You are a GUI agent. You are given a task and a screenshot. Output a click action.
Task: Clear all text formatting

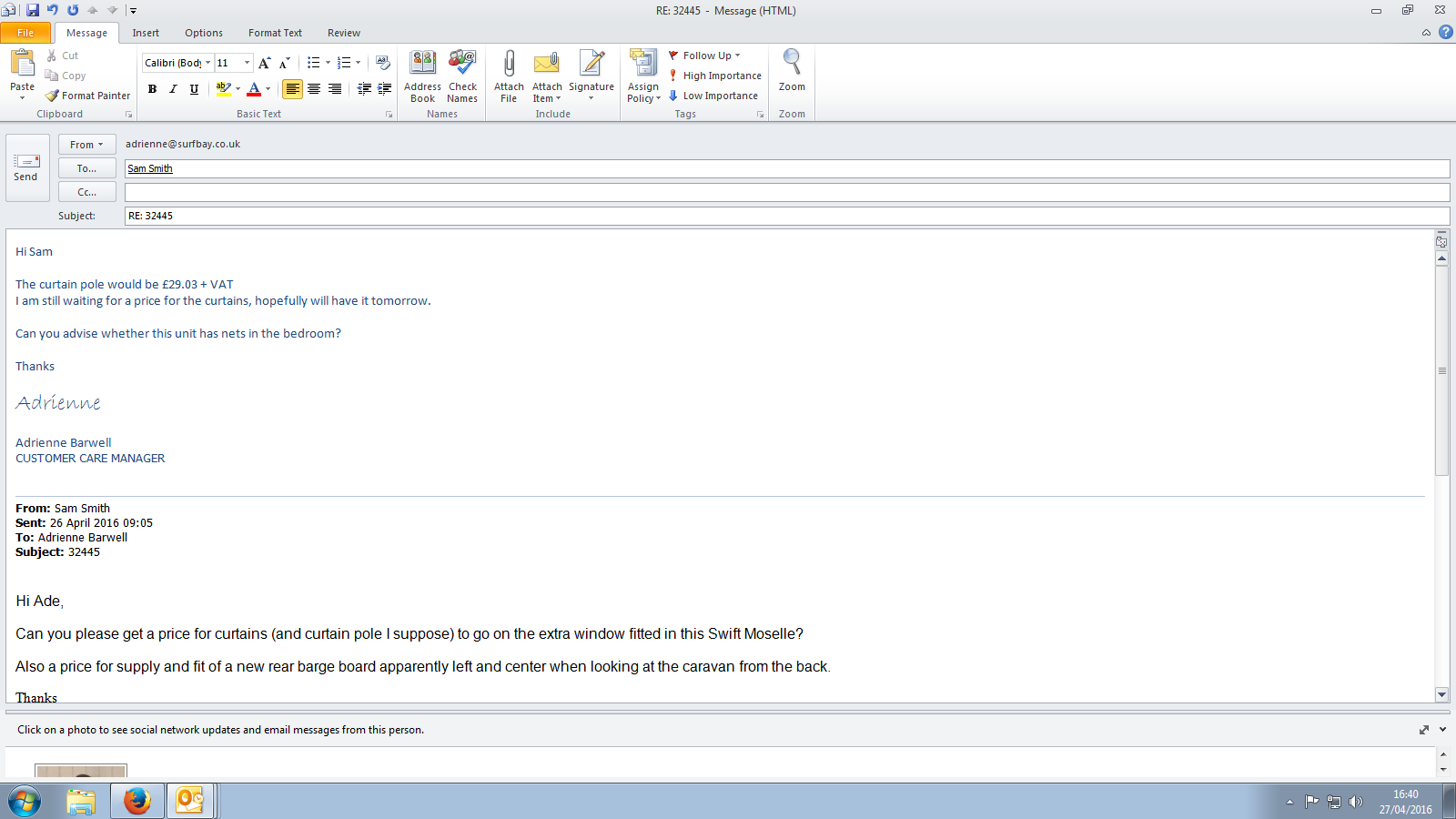click(383, 63)
